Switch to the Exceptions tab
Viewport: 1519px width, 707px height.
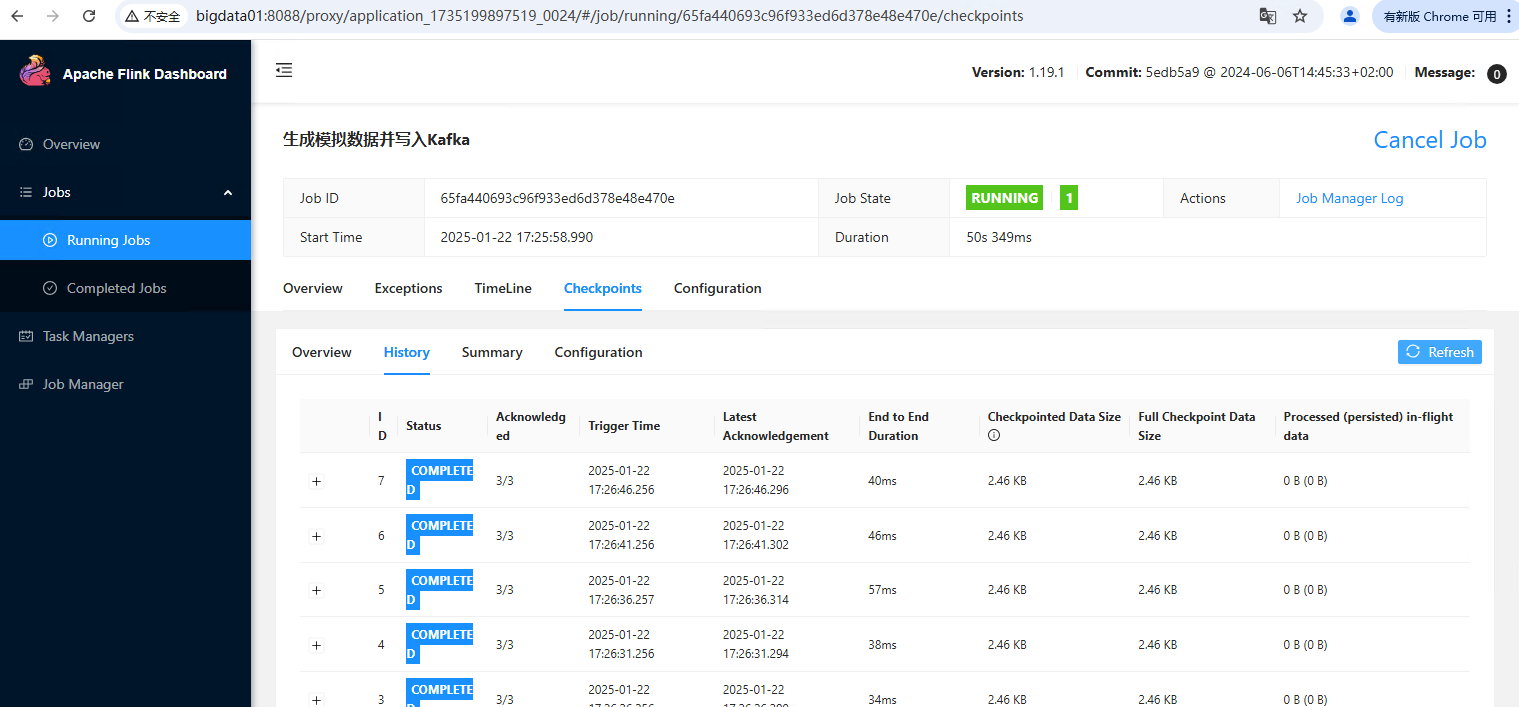tap(408, 288)
